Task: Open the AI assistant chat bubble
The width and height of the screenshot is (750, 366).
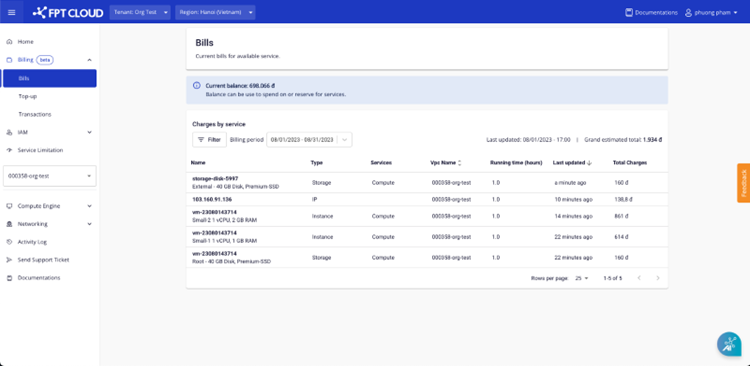Action: pos(729,344)
